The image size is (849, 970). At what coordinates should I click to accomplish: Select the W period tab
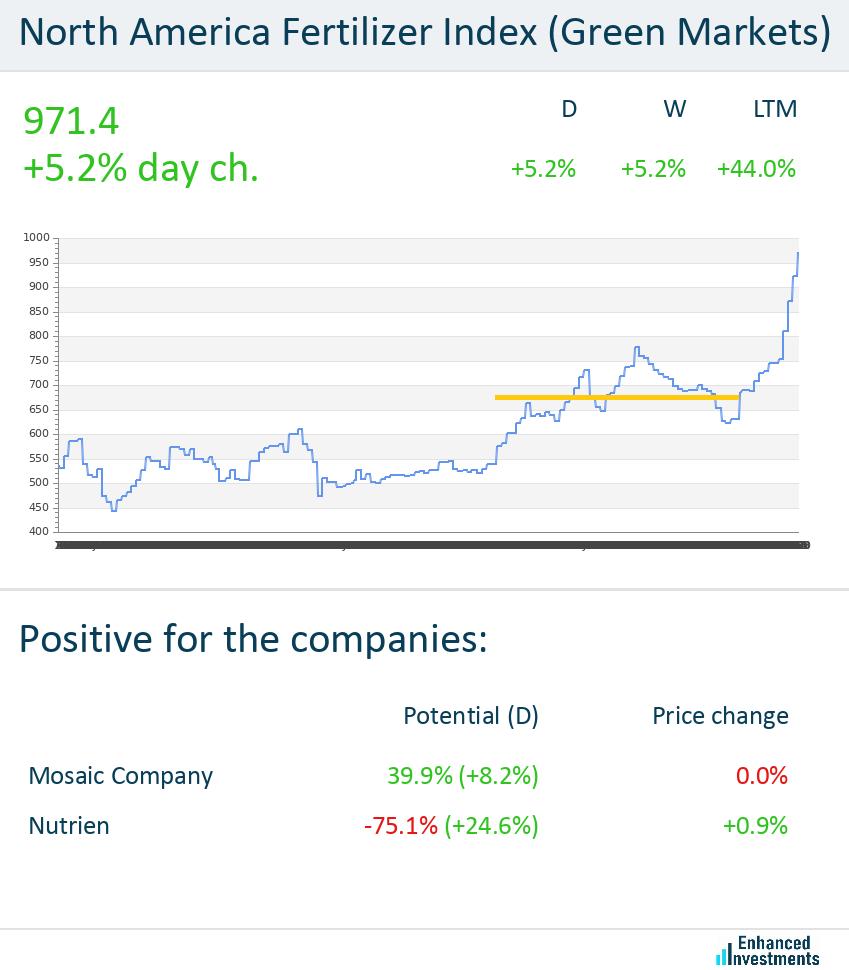click(675, 109)
